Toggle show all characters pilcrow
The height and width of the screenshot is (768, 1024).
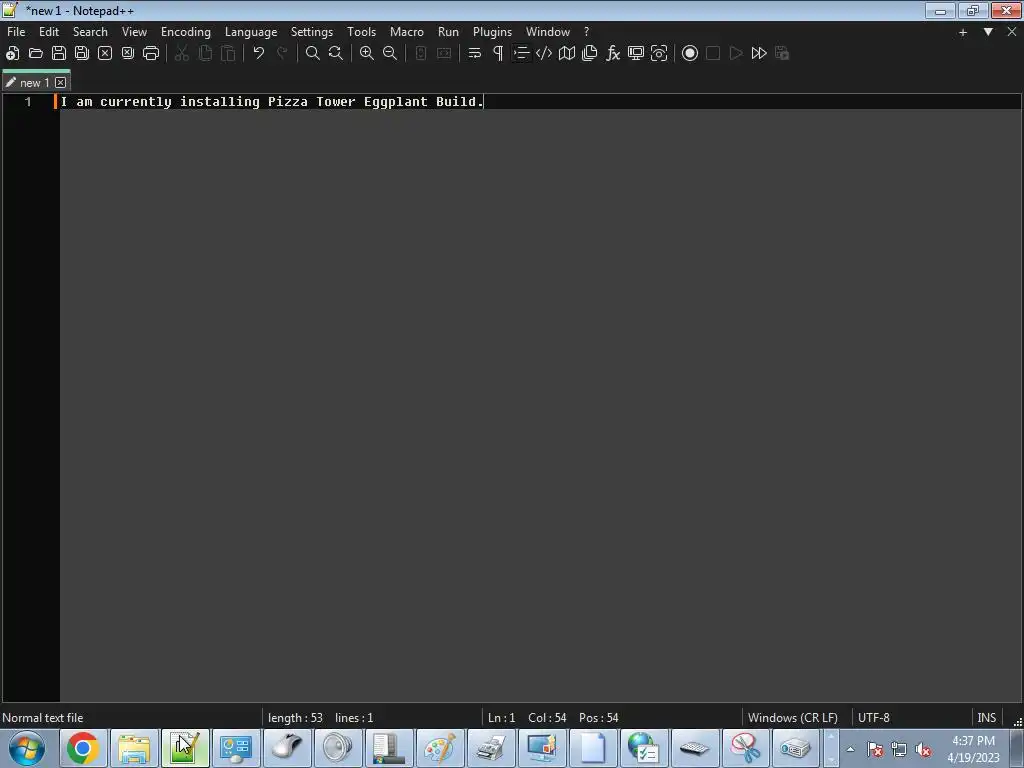[x=498, y=54]
